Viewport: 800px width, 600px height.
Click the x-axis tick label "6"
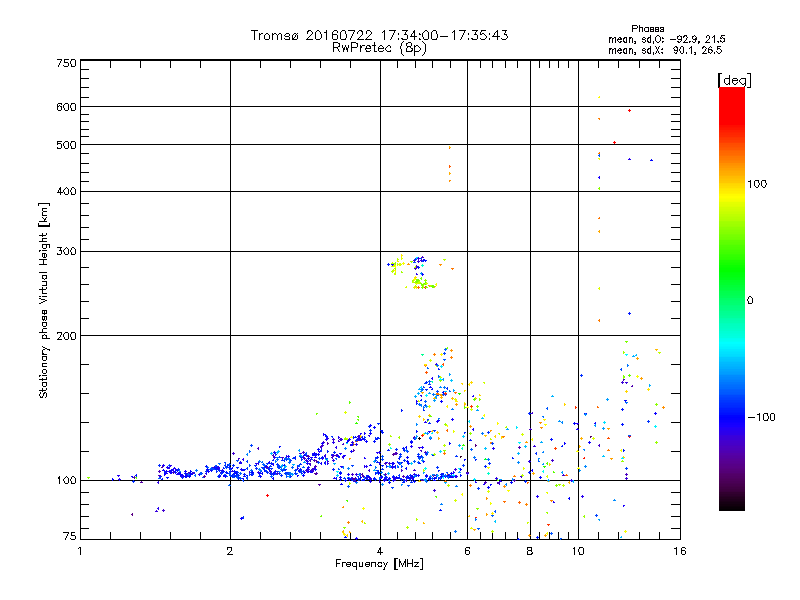coord(467,551)
